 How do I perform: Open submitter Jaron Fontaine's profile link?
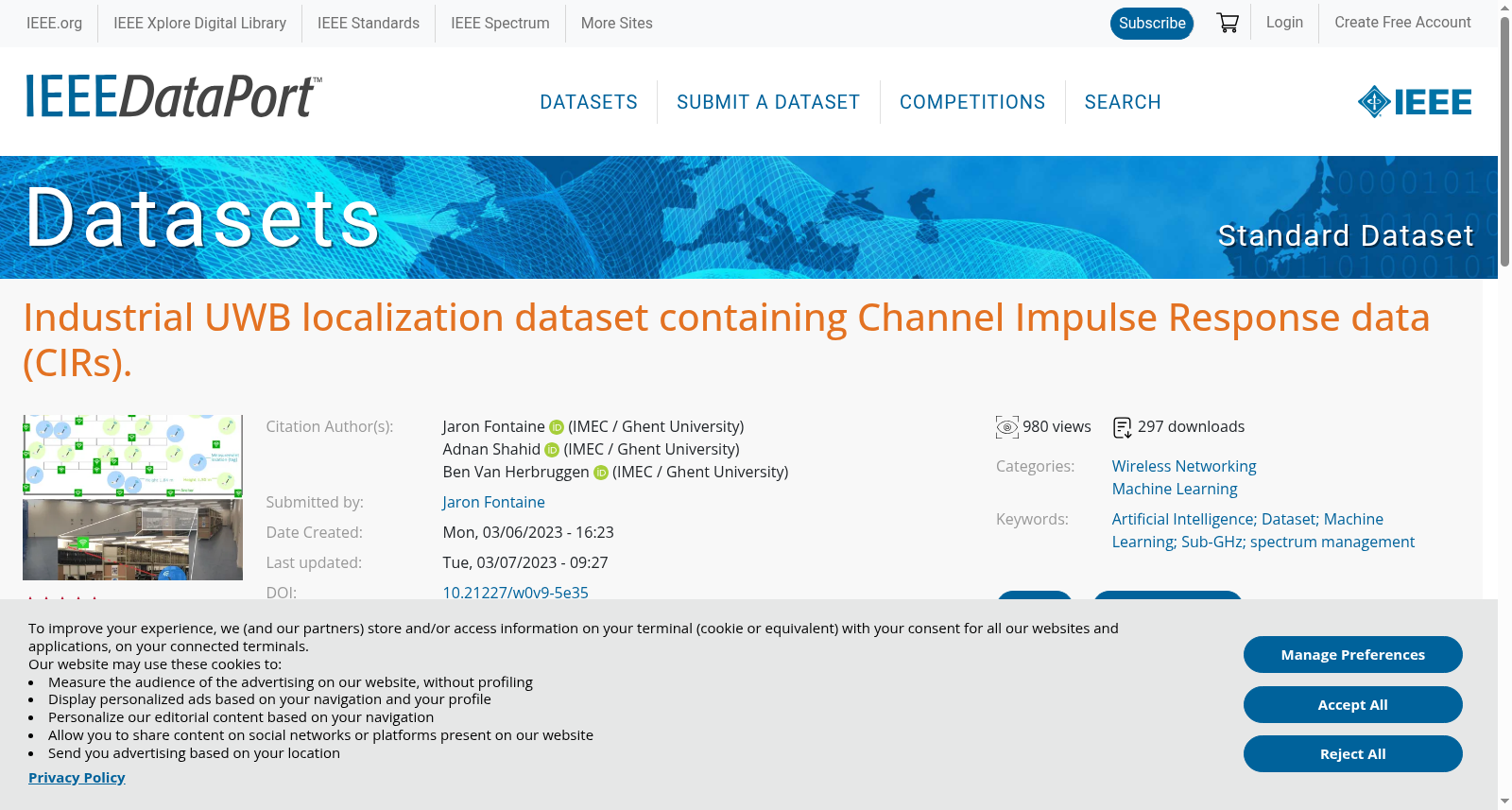tap(493, 503)
